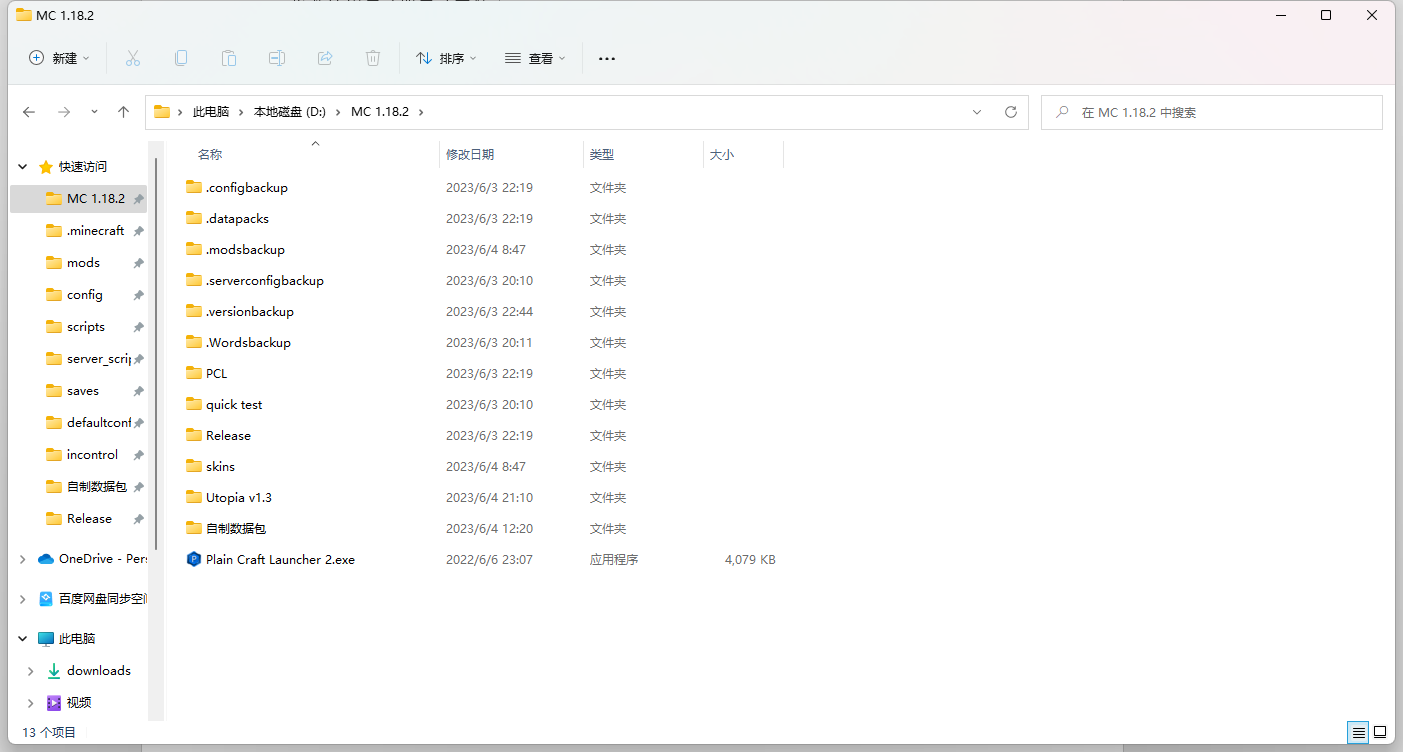Click the navigation pane scrollbar
The width and height of the screenshot is (1403, 752).
(x=155, y=355)
